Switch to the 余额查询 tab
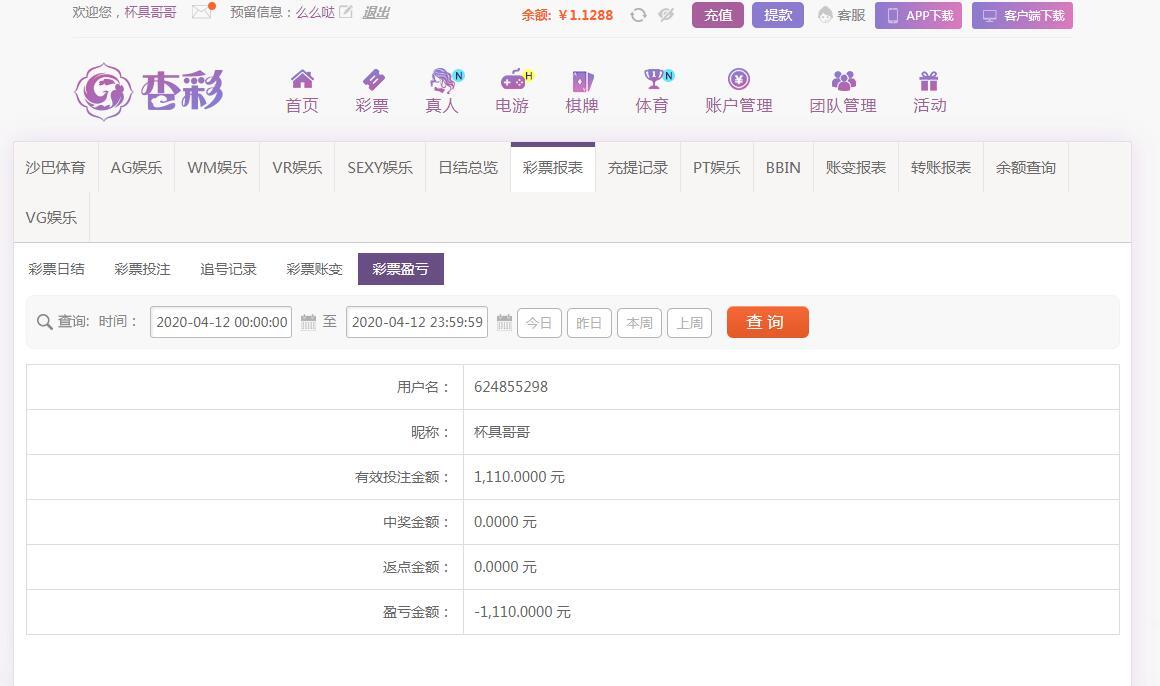1160x686 pixels. pos(1025,168)
